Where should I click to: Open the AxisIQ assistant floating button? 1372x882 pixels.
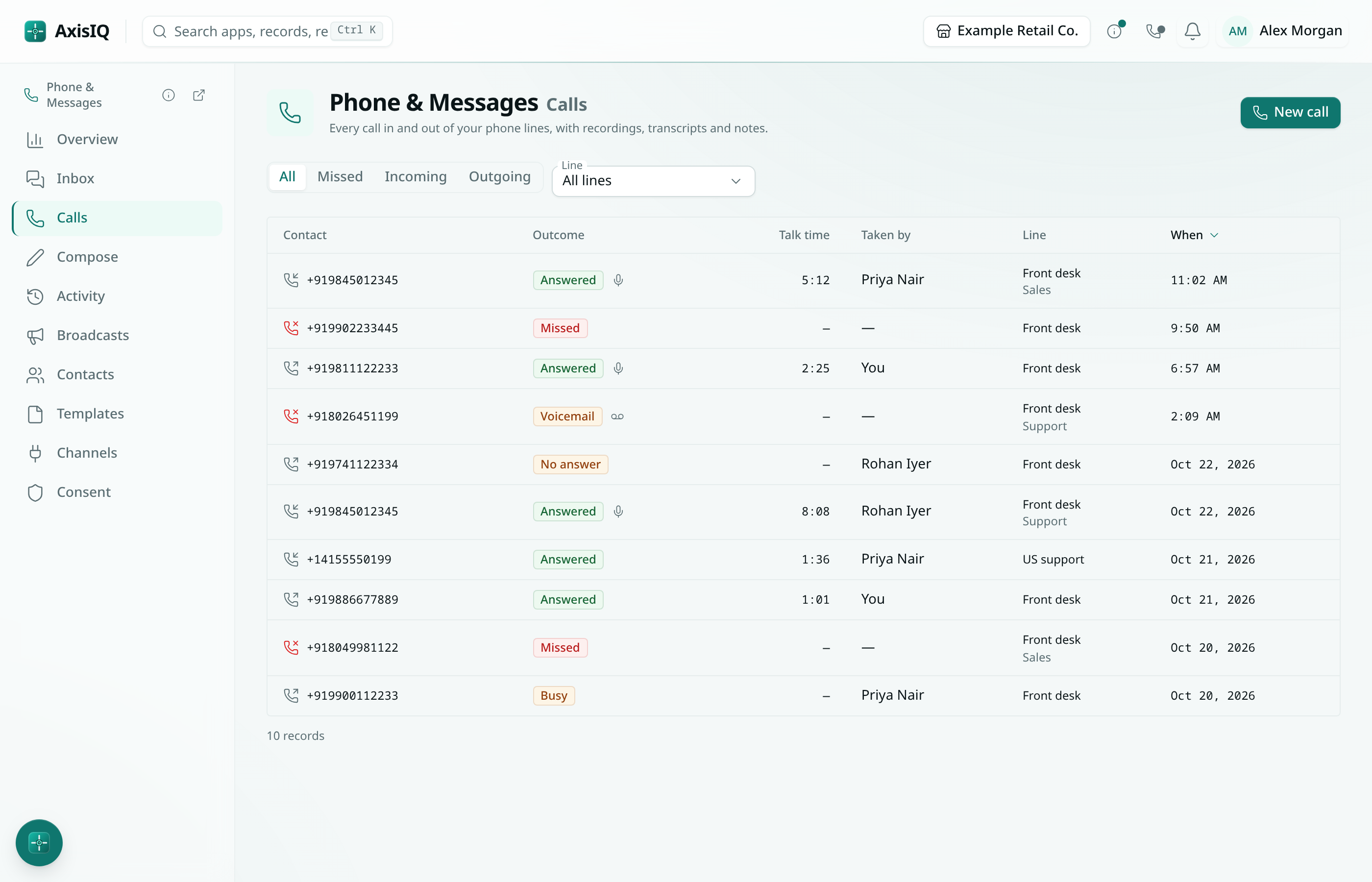(39, 842)
